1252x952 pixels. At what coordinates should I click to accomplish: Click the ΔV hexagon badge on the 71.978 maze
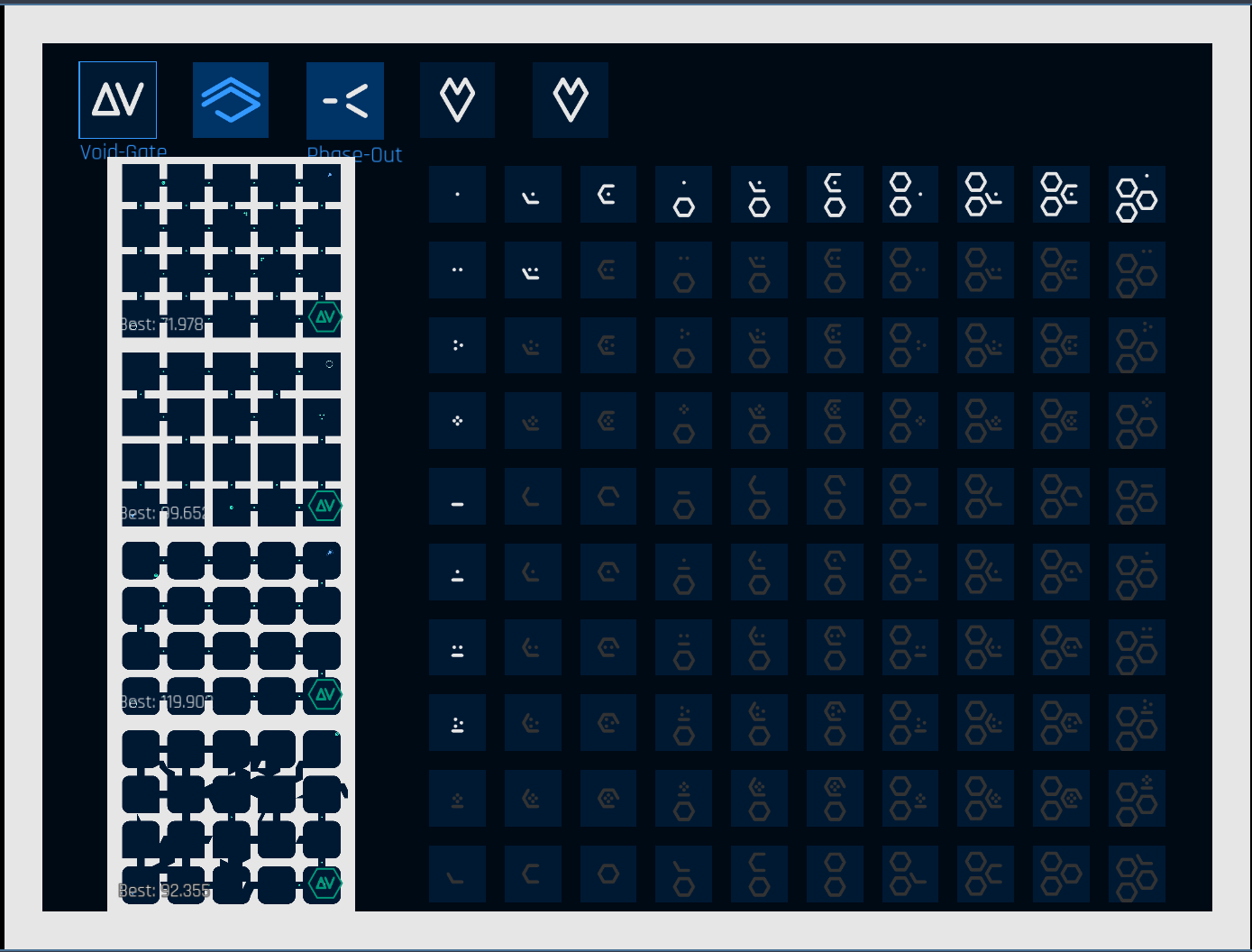(324, 316)
